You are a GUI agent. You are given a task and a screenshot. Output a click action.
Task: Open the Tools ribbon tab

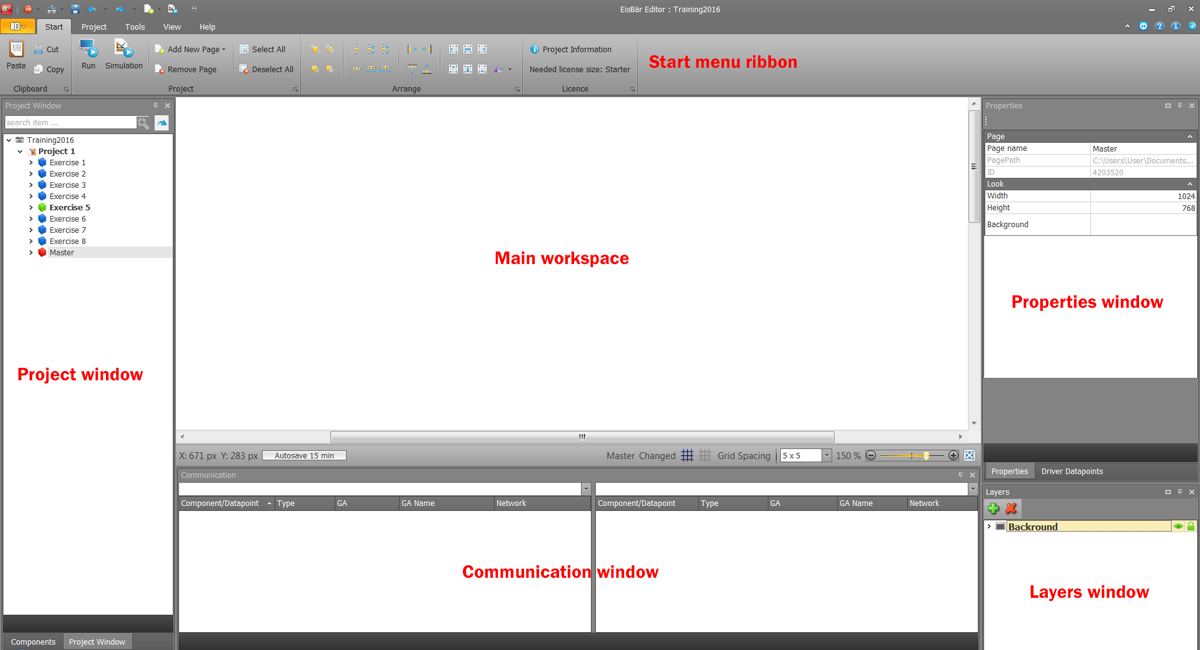(135, 27)
